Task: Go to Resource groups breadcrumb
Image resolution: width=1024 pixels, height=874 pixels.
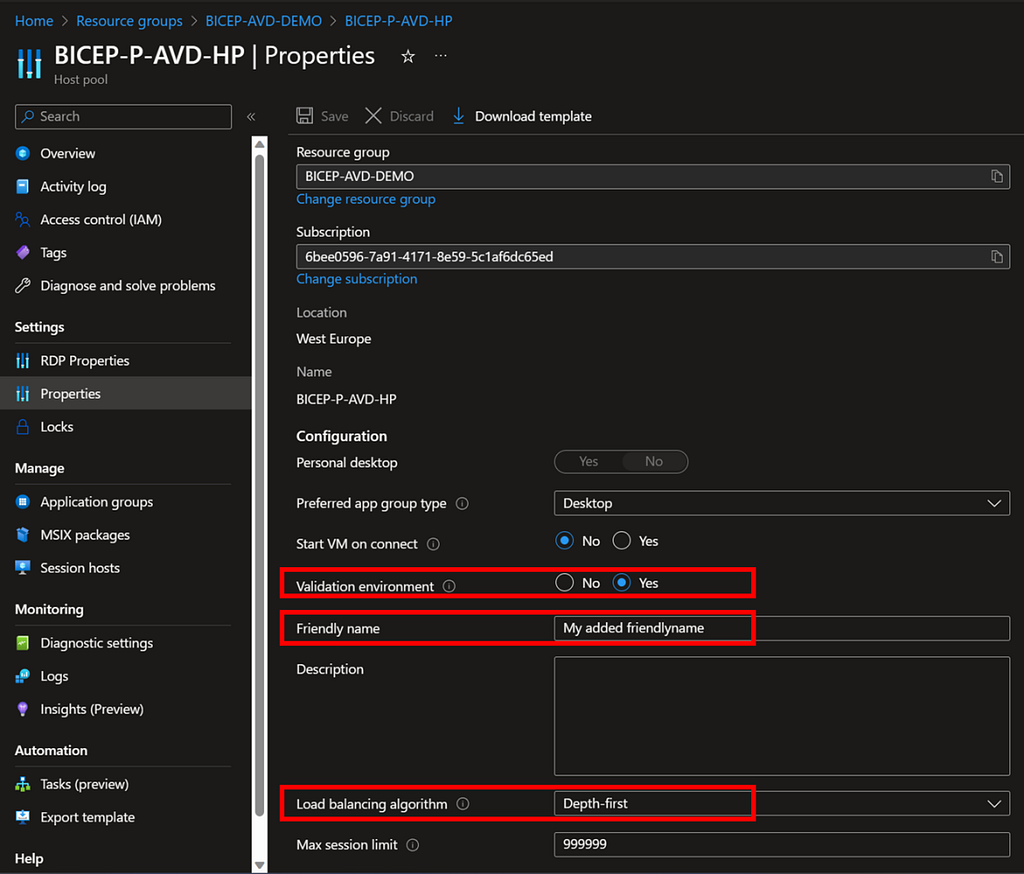Action: 129,21
